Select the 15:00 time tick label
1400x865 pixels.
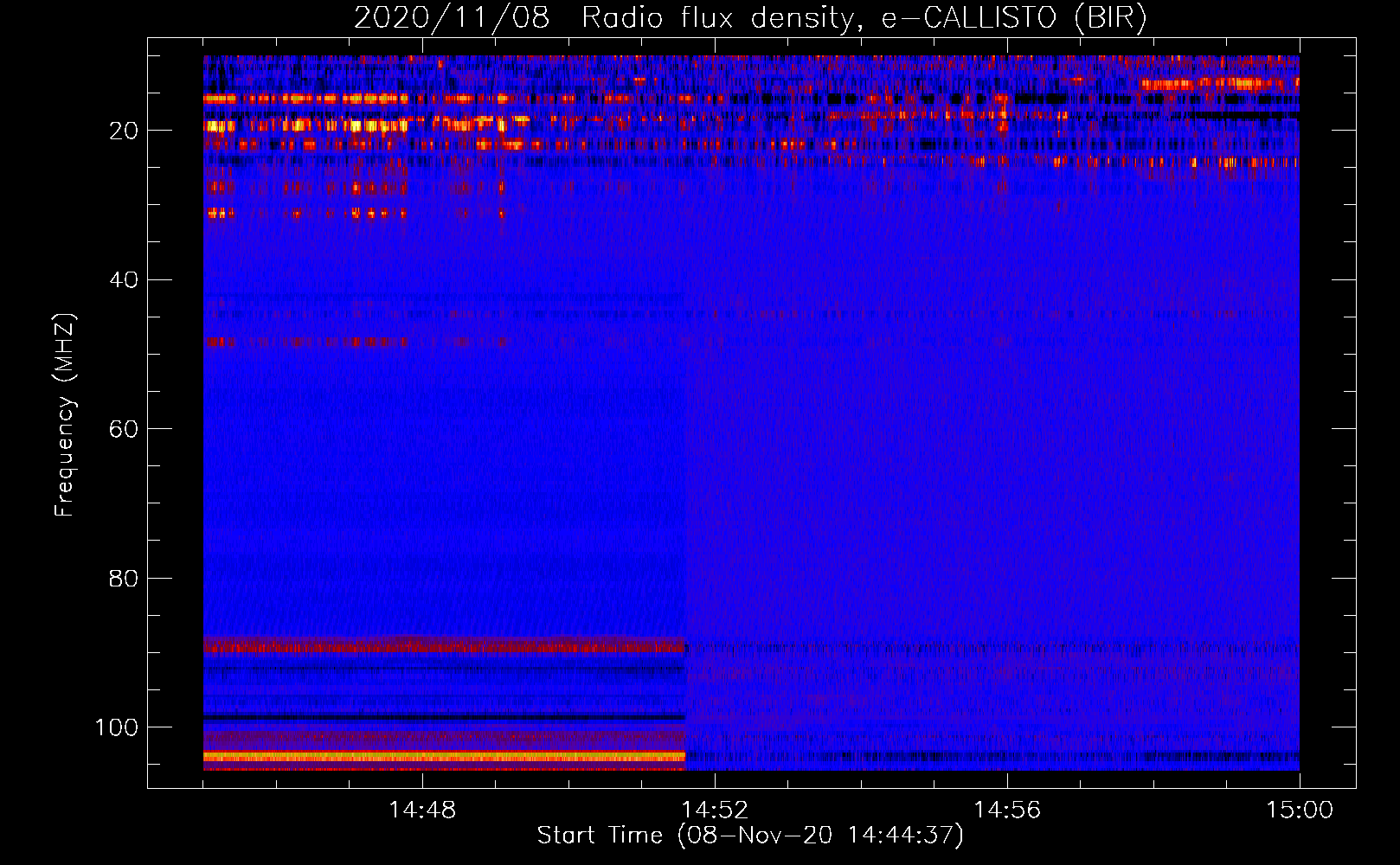tap(1299, 811)
